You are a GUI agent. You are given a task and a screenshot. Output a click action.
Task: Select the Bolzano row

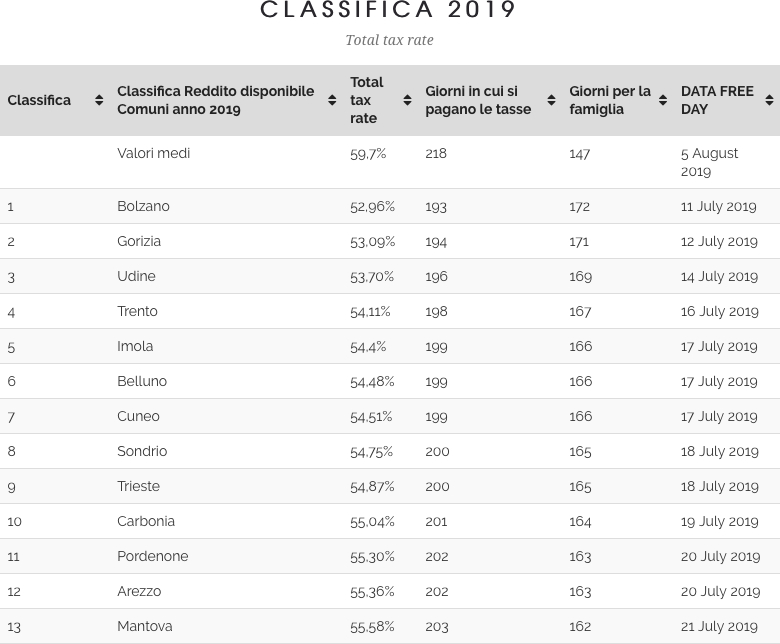point(143,206)
